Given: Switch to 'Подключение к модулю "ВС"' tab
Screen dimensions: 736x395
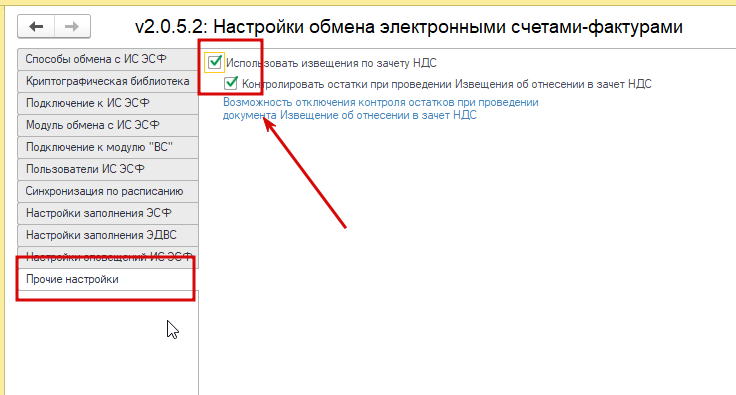Looking at the screenshot, I should coord(107,147).
